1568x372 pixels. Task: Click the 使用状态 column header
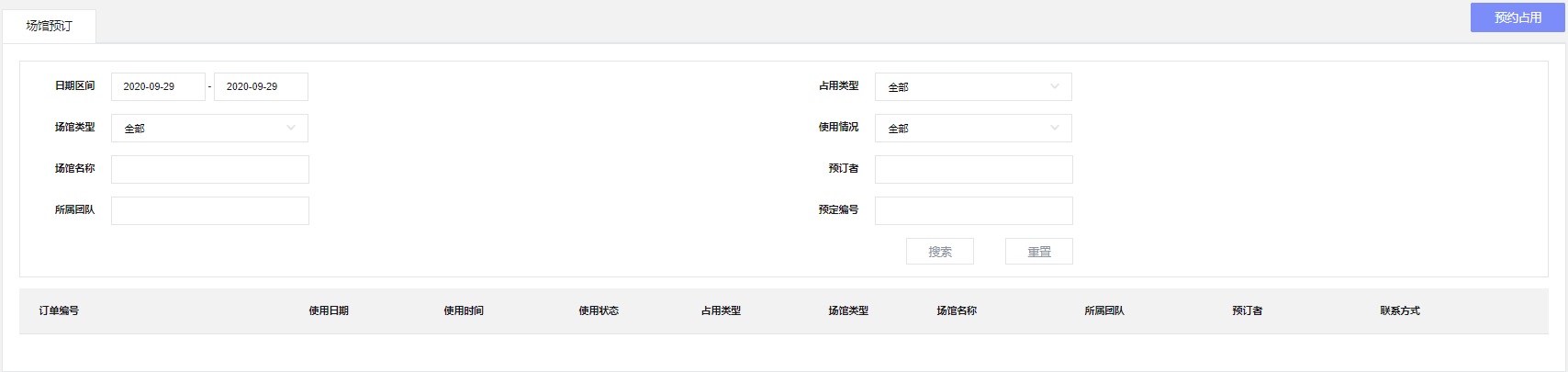pos(599,310)
